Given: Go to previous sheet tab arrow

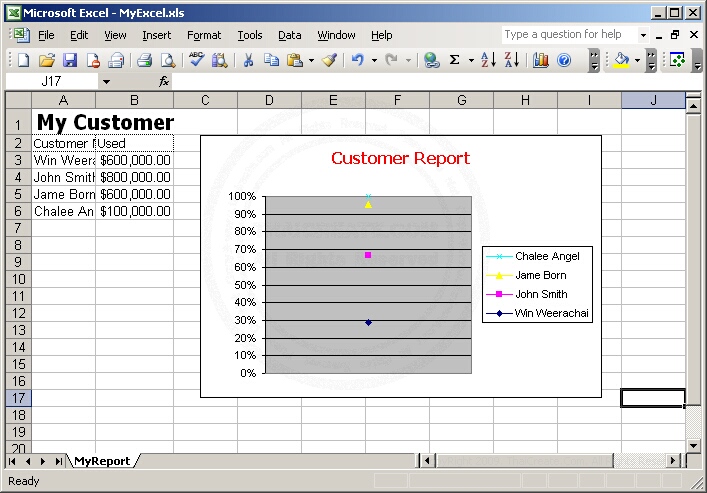Looking at the screenshot, I should [x=28, y=461].
